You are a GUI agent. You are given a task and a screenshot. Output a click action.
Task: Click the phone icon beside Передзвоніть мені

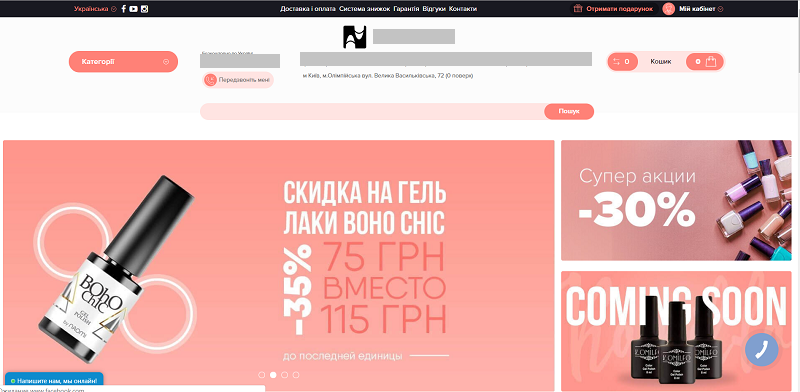point(210,80)
